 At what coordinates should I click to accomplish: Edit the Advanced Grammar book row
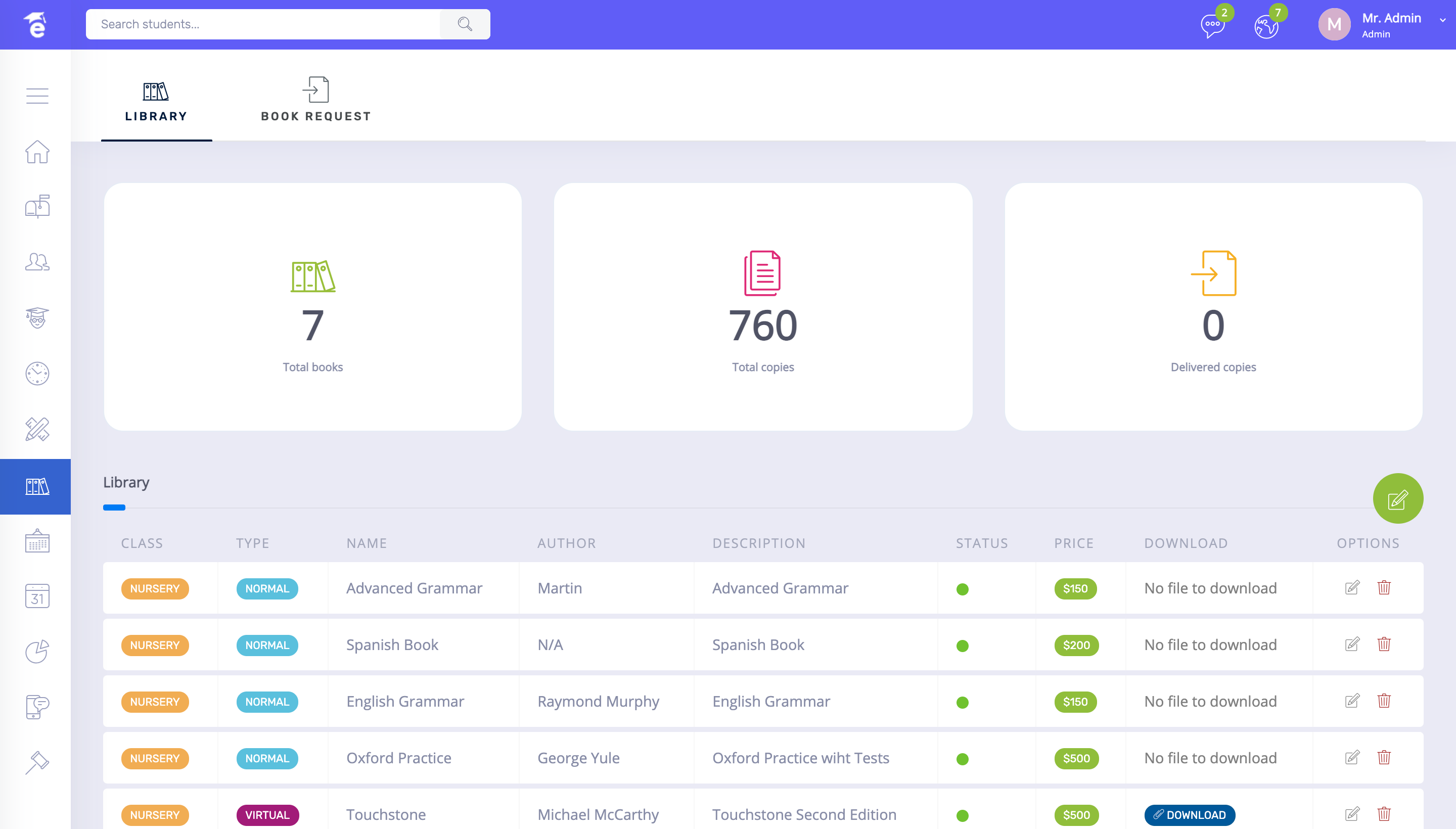[x=1352, y=587]
